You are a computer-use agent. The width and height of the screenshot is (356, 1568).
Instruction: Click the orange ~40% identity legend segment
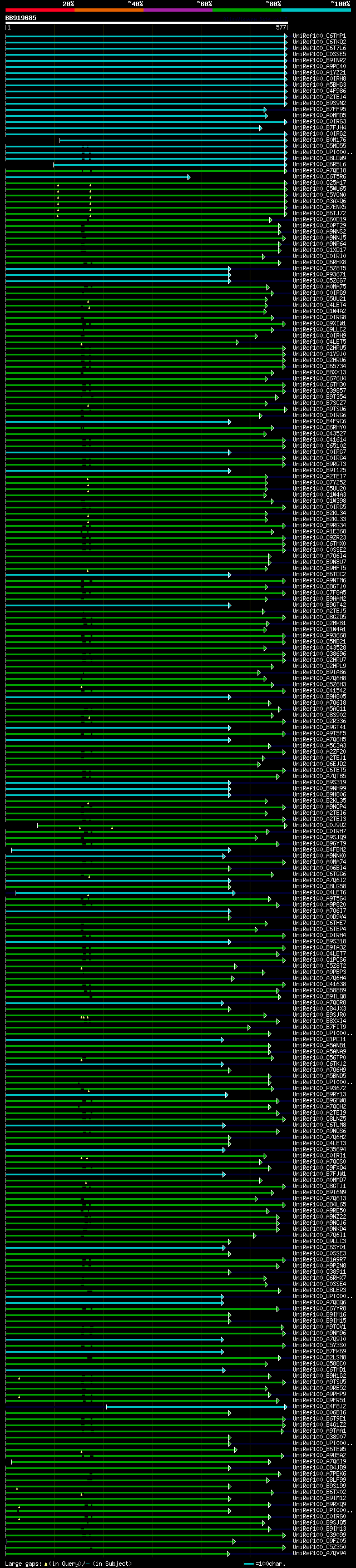click(x=109, y=10)
